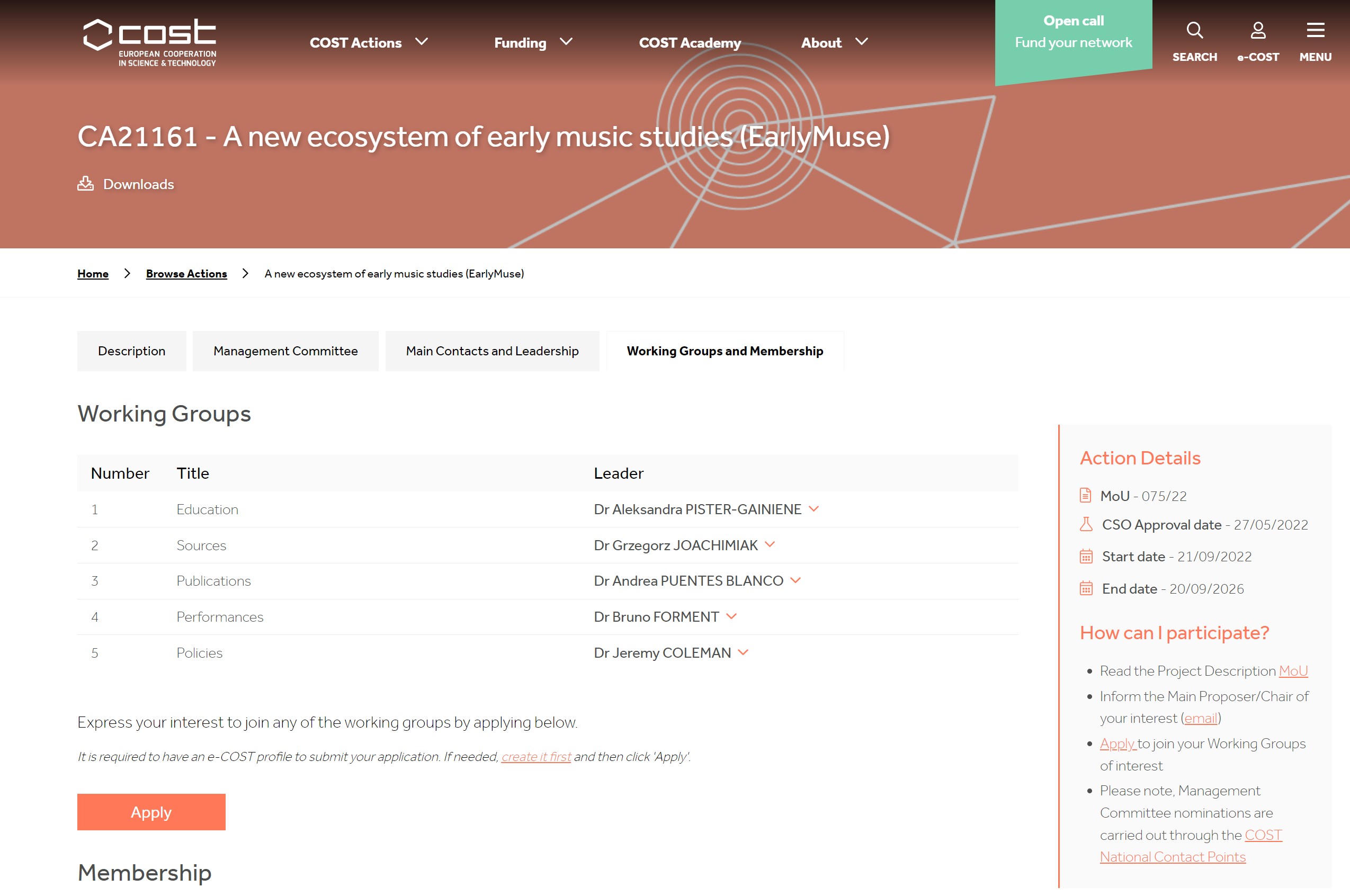Click the Education working group title

207,509
